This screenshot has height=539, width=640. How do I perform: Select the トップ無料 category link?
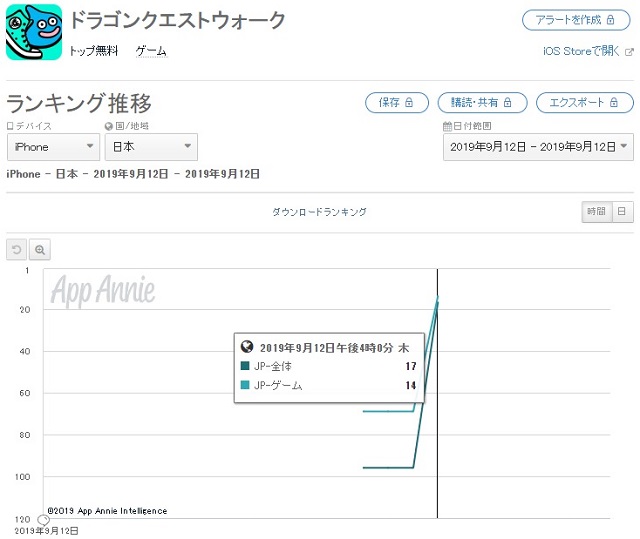click(94, 51)
